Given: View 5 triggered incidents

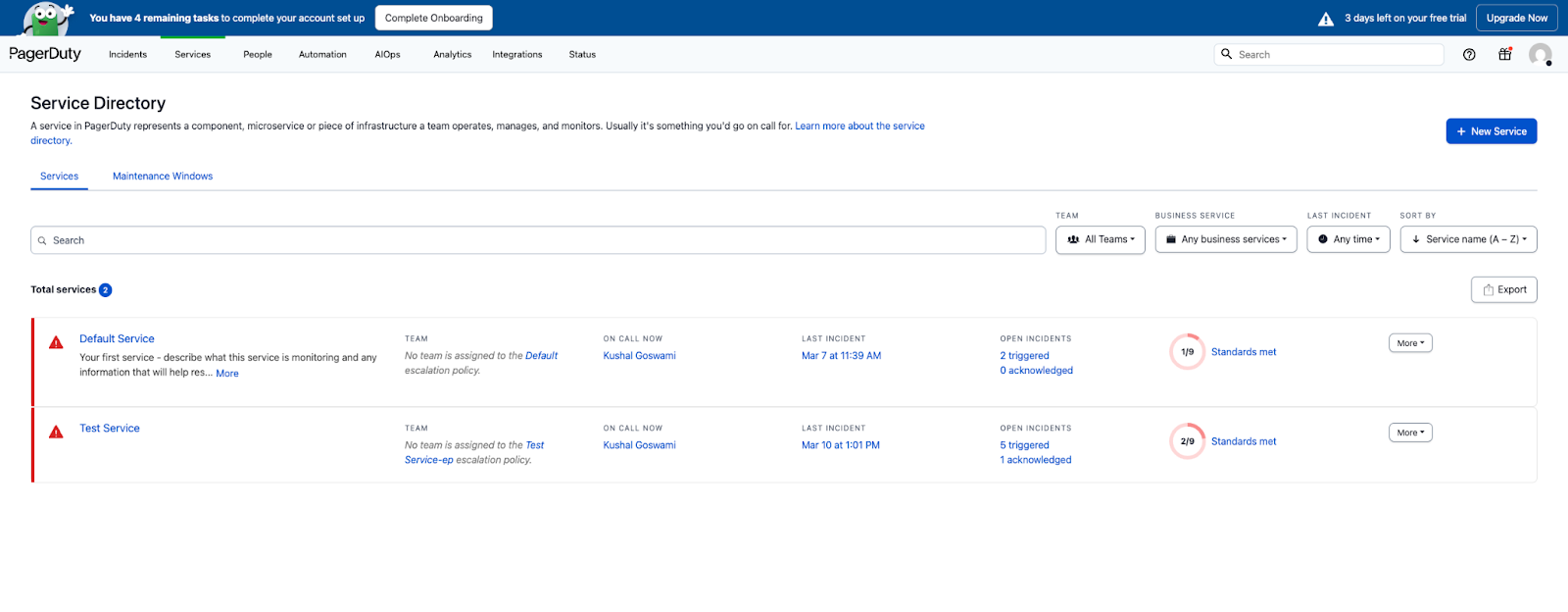Looking at the screenshot, I should pos(1024,445).
